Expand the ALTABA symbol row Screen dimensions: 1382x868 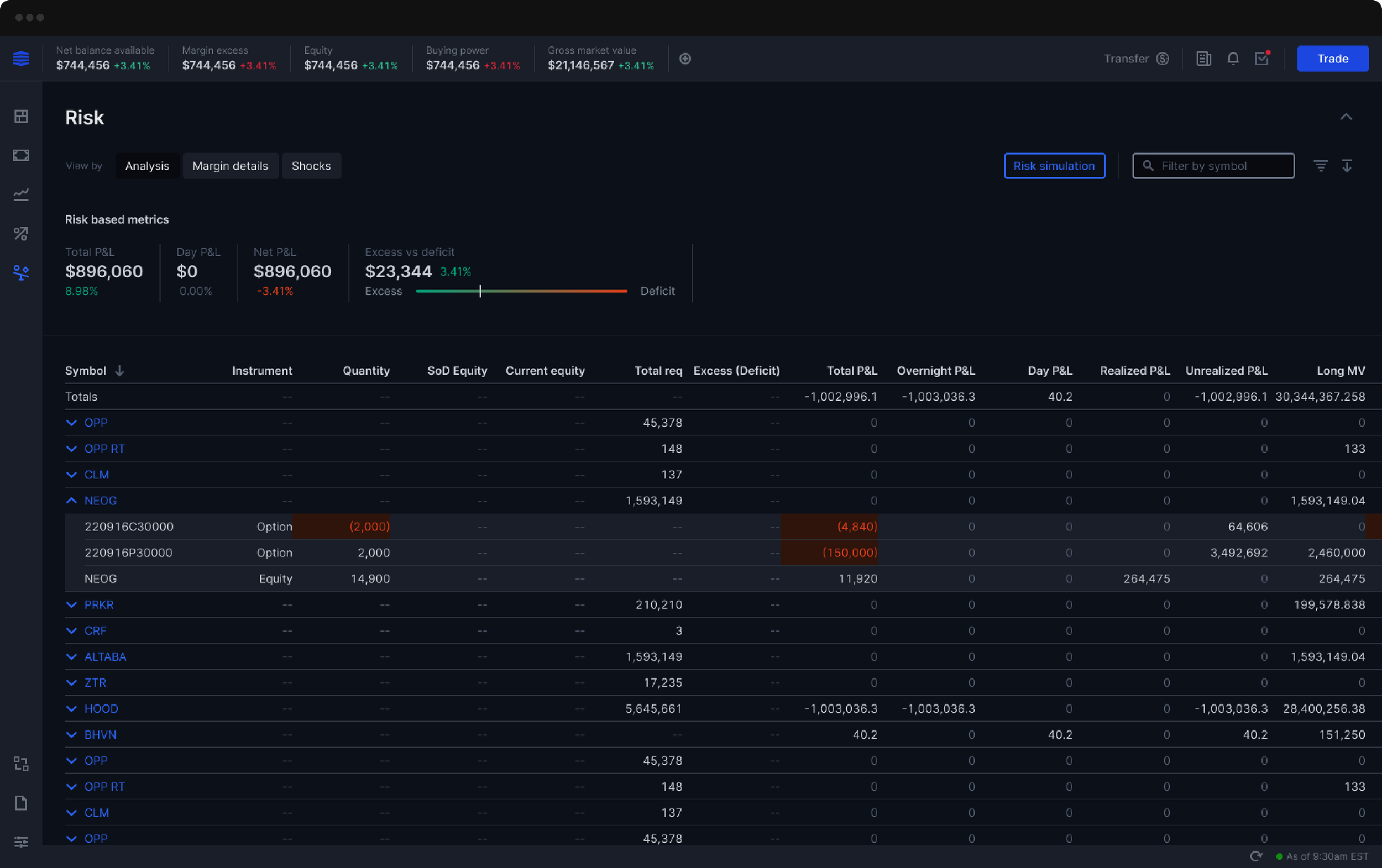pos(72,656)
